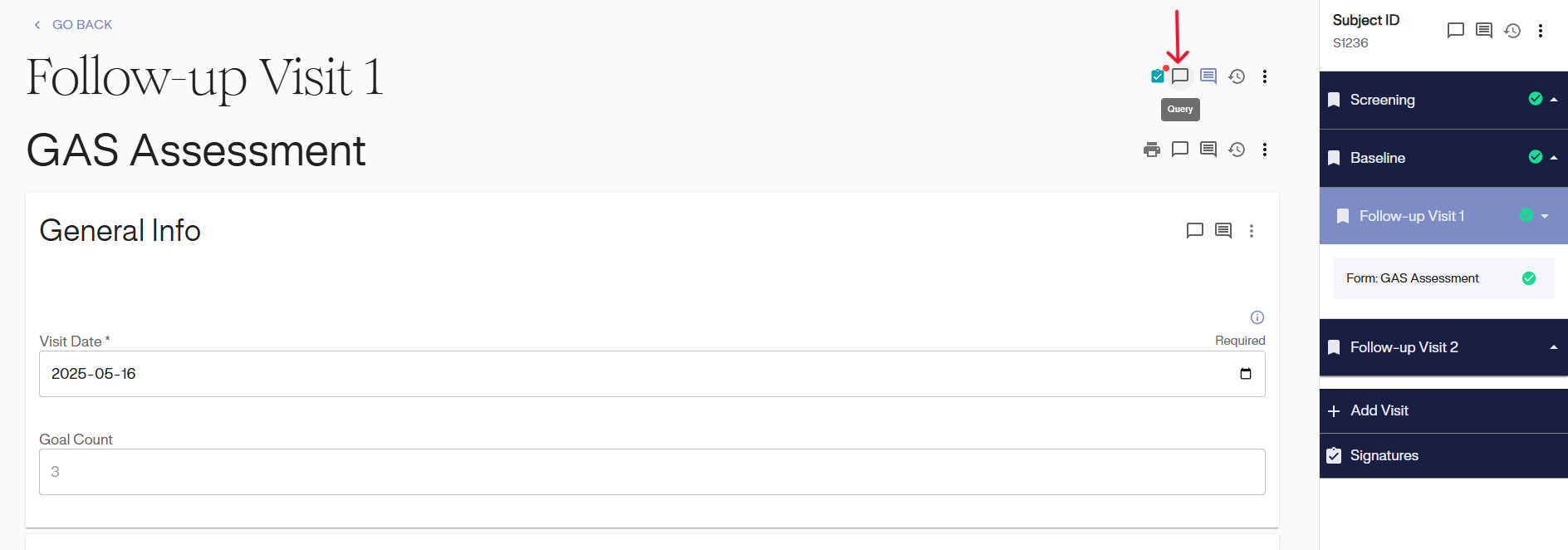Open Subject ID three-dot menu

pyautogui.click(x=1541, y=31)
